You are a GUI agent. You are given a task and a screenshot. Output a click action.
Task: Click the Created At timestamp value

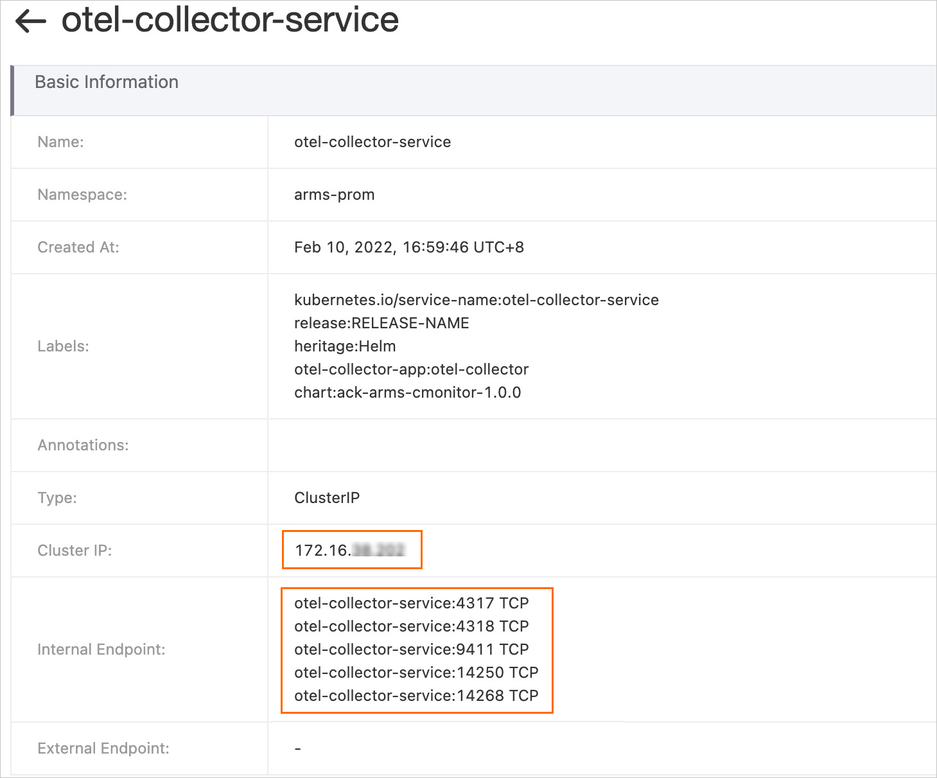click(x=408, y=247)
